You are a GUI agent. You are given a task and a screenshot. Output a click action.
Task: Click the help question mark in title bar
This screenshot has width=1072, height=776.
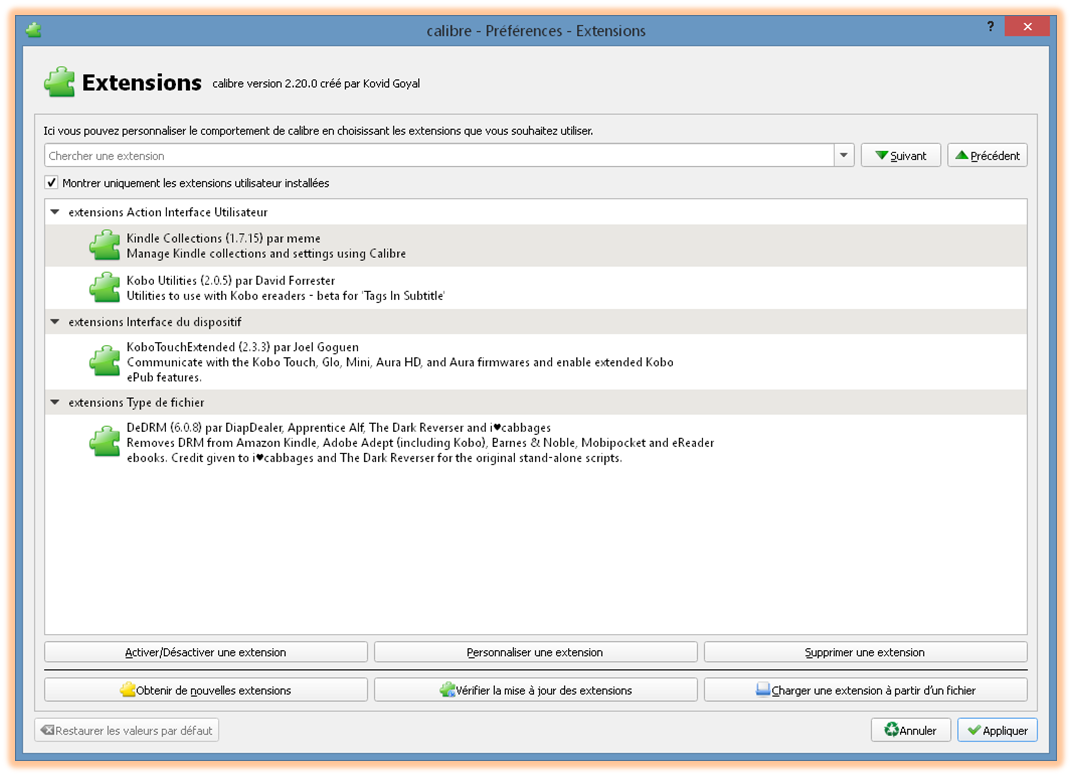[x=990, y=27]
